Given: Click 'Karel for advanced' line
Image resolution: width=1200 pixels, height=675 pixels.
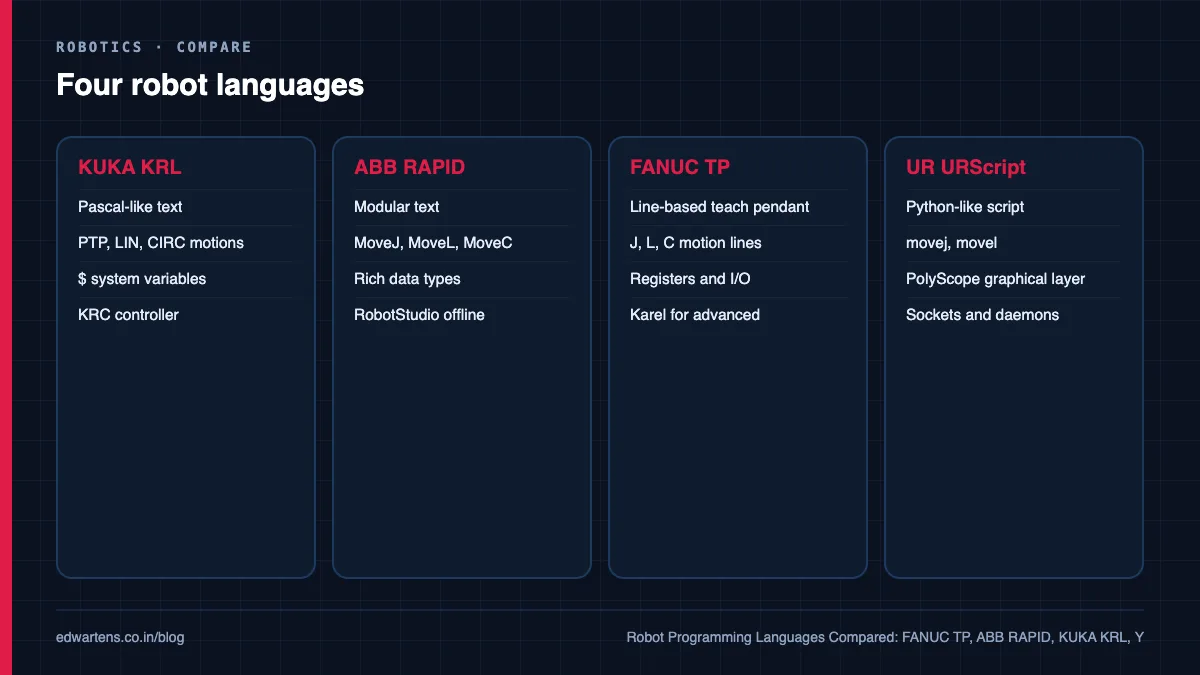Looking at the screenshot, I should [x=695, y=315].
